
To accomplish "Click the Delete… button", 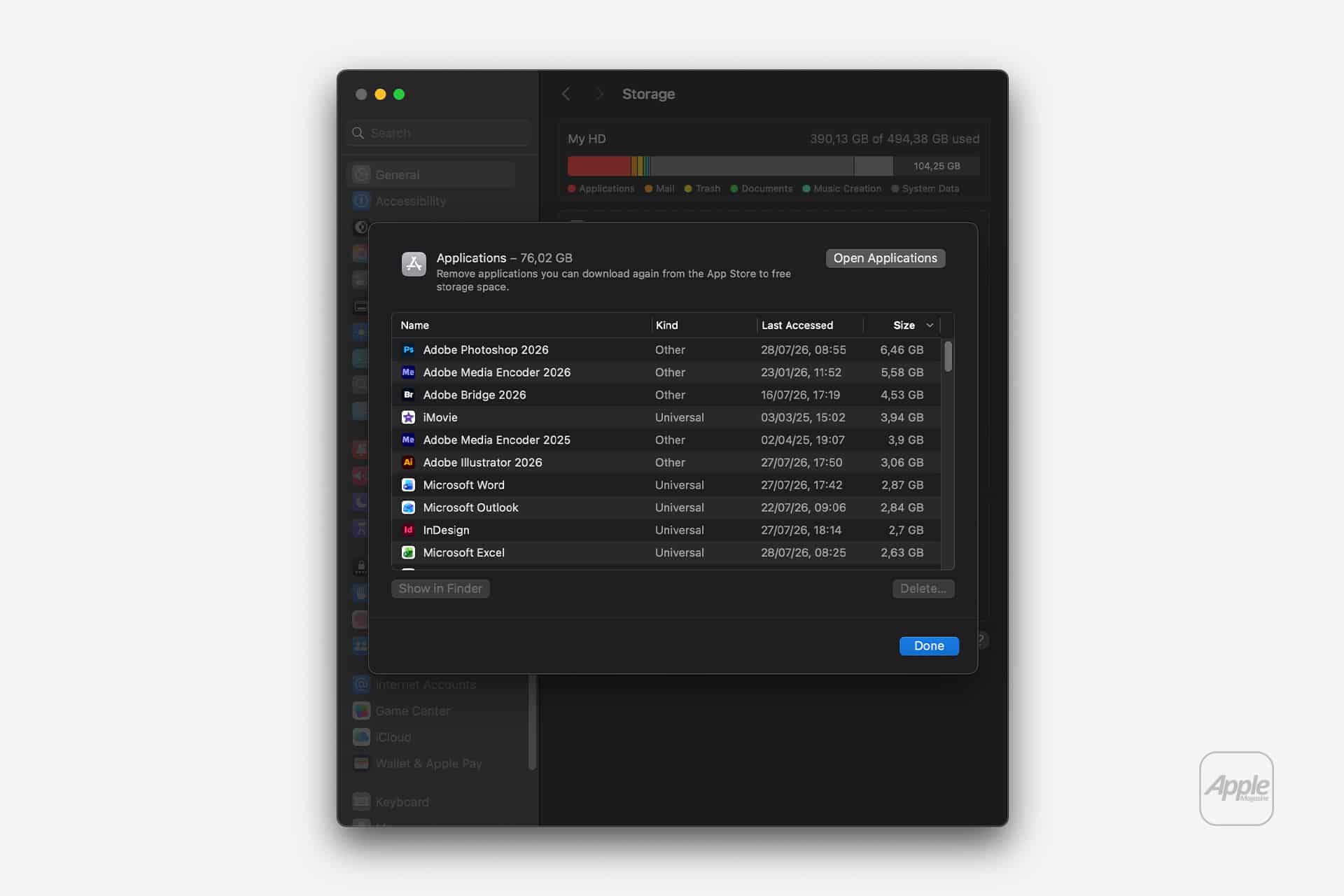I will [923, 589].
